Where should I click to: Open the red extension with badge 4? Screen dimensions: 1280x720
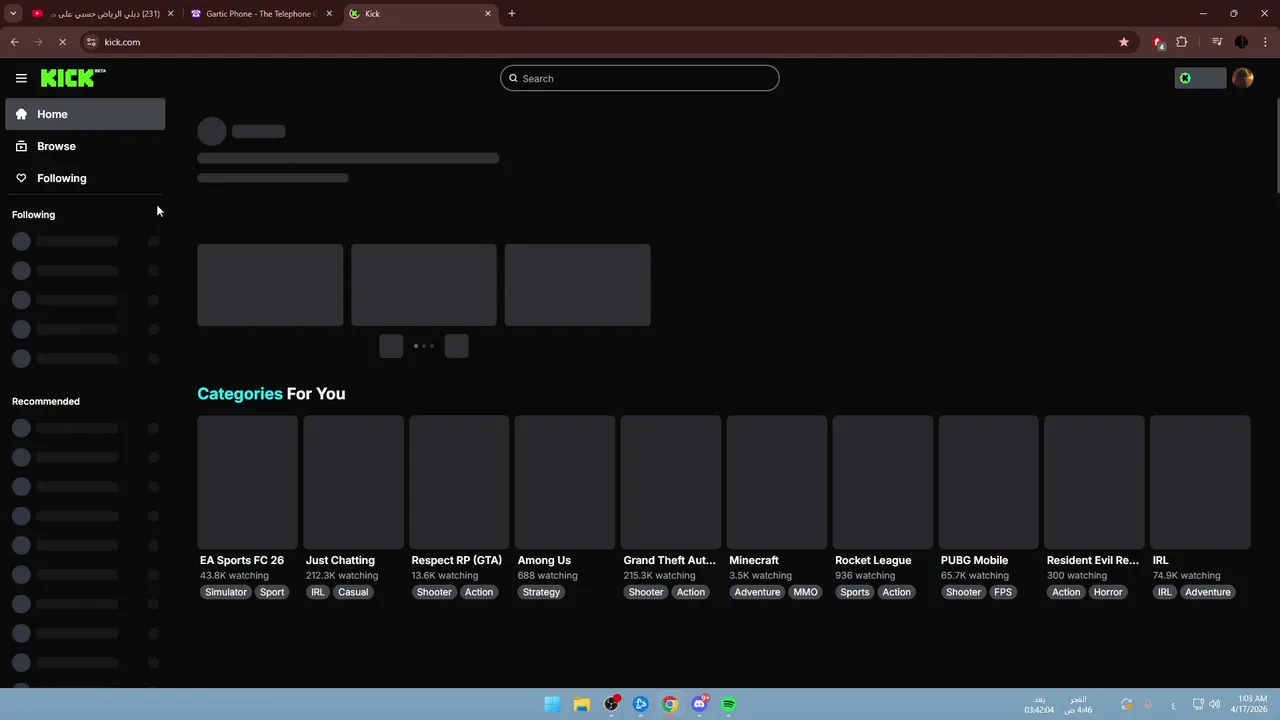pos(1158,42)
